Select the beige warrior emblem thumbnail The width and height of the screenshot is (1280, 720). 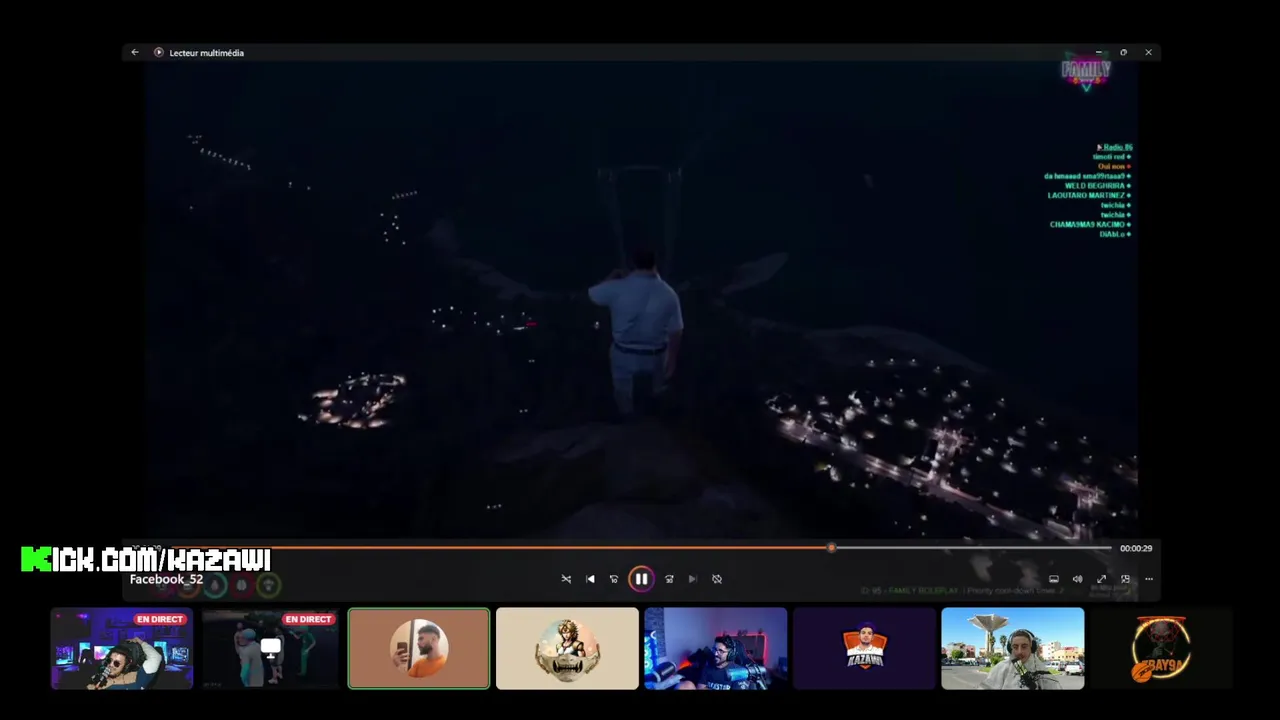point(567,649)
